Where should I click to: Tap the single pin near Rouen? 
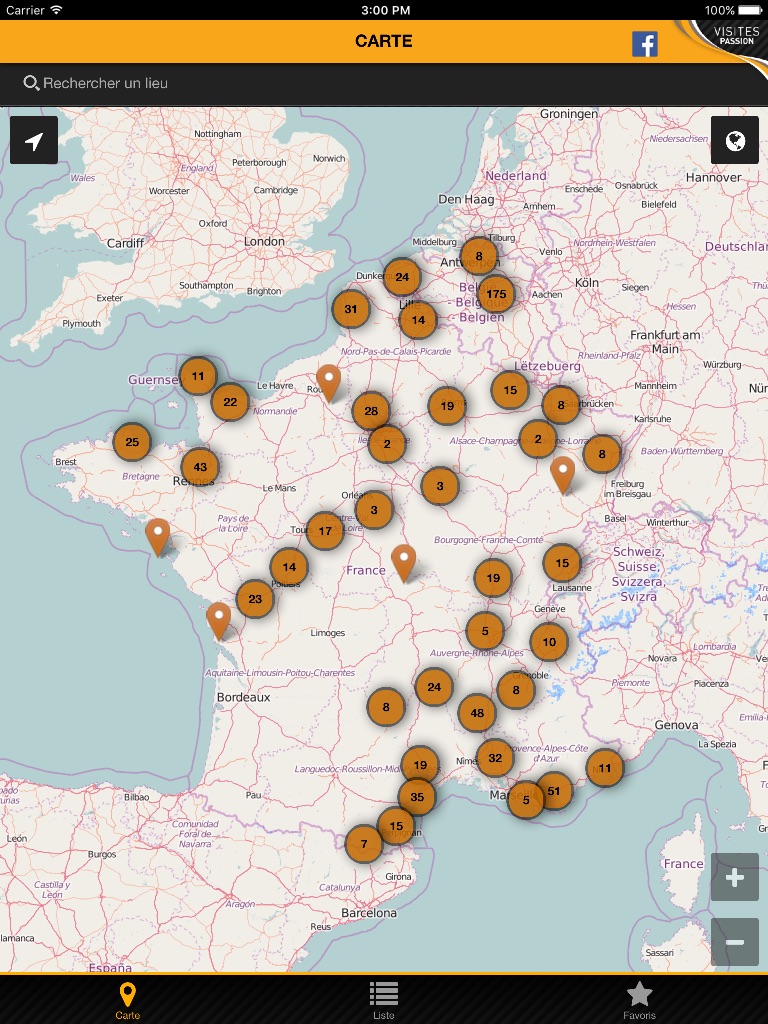(328, 383)
